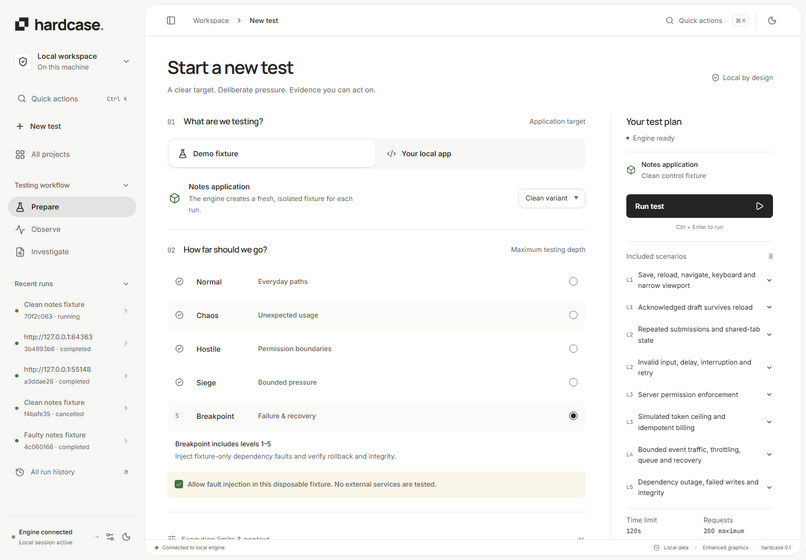Screen dimensions: 806x560
Task: Open run 3b4893b6 completed
Action: [72, 343]
